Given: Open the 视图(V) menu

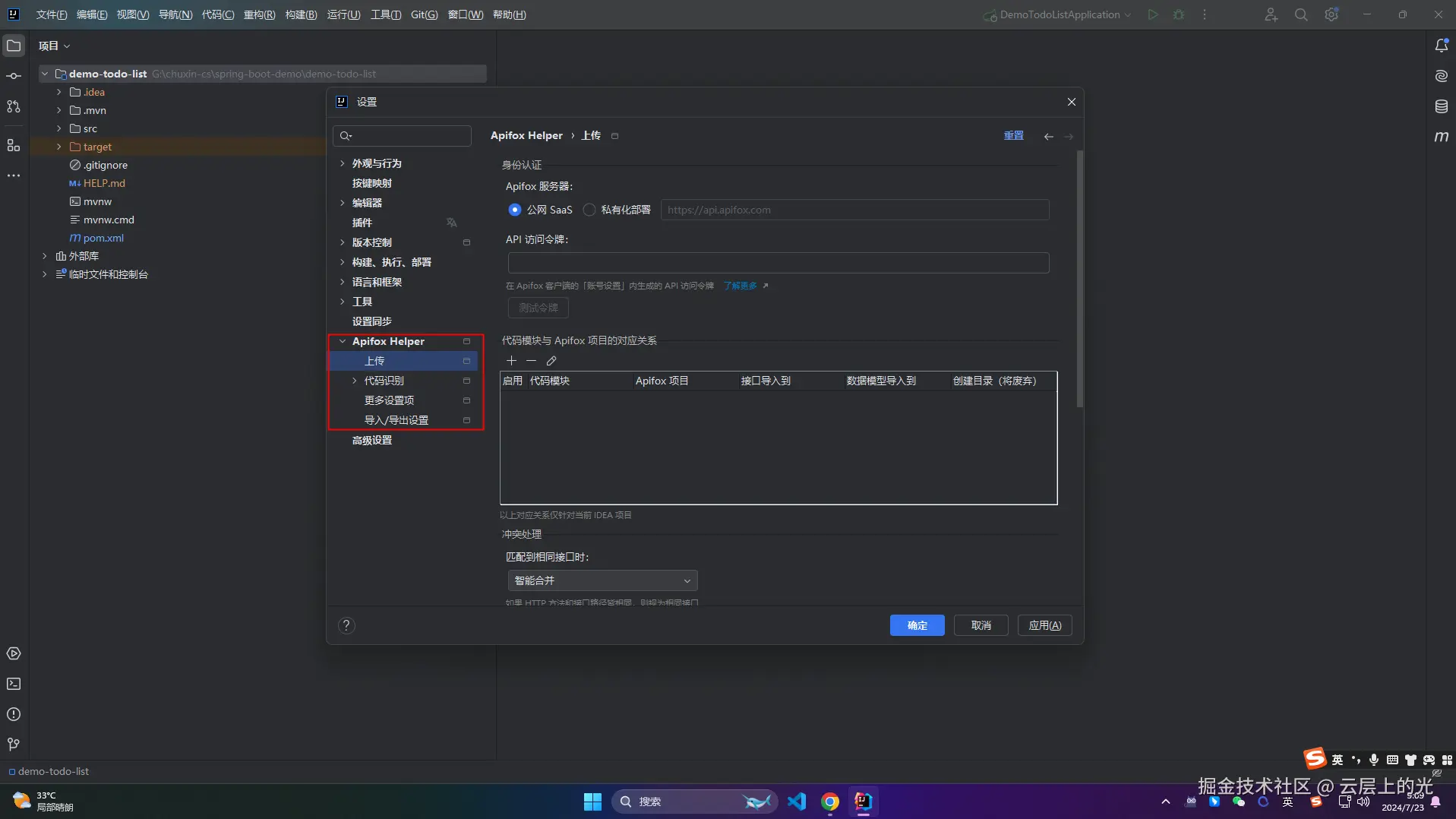Looking at the screenshot, I should pos(133,14).
